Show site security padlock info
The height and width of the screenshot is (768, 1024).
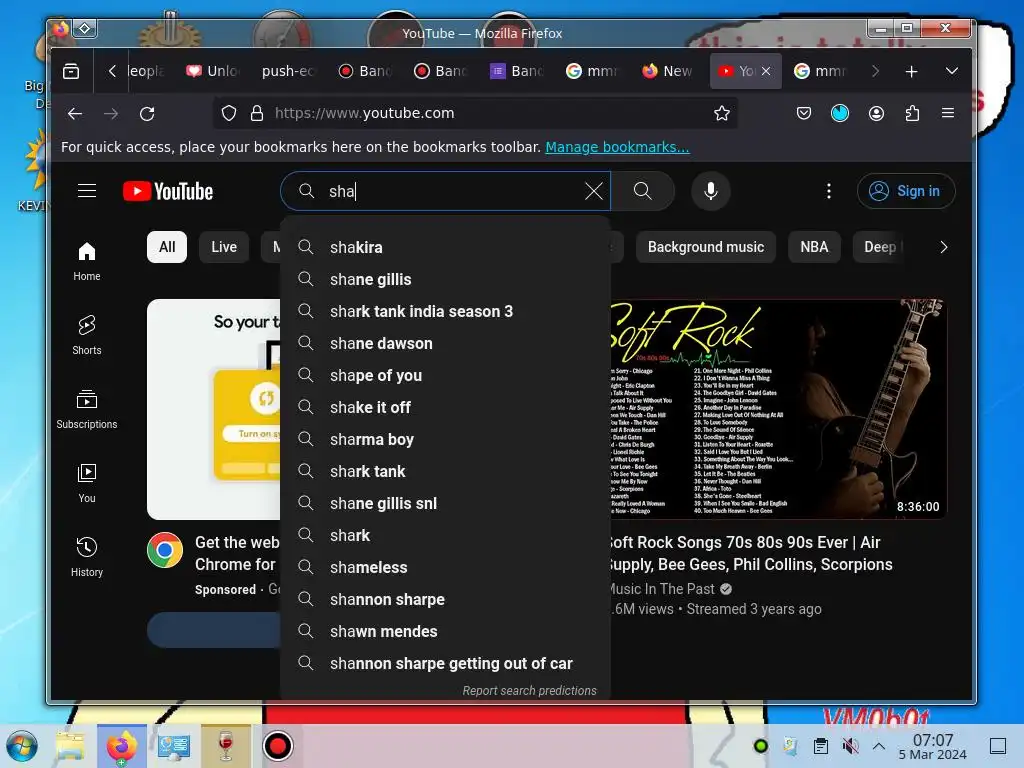click(x=257, y=114)
